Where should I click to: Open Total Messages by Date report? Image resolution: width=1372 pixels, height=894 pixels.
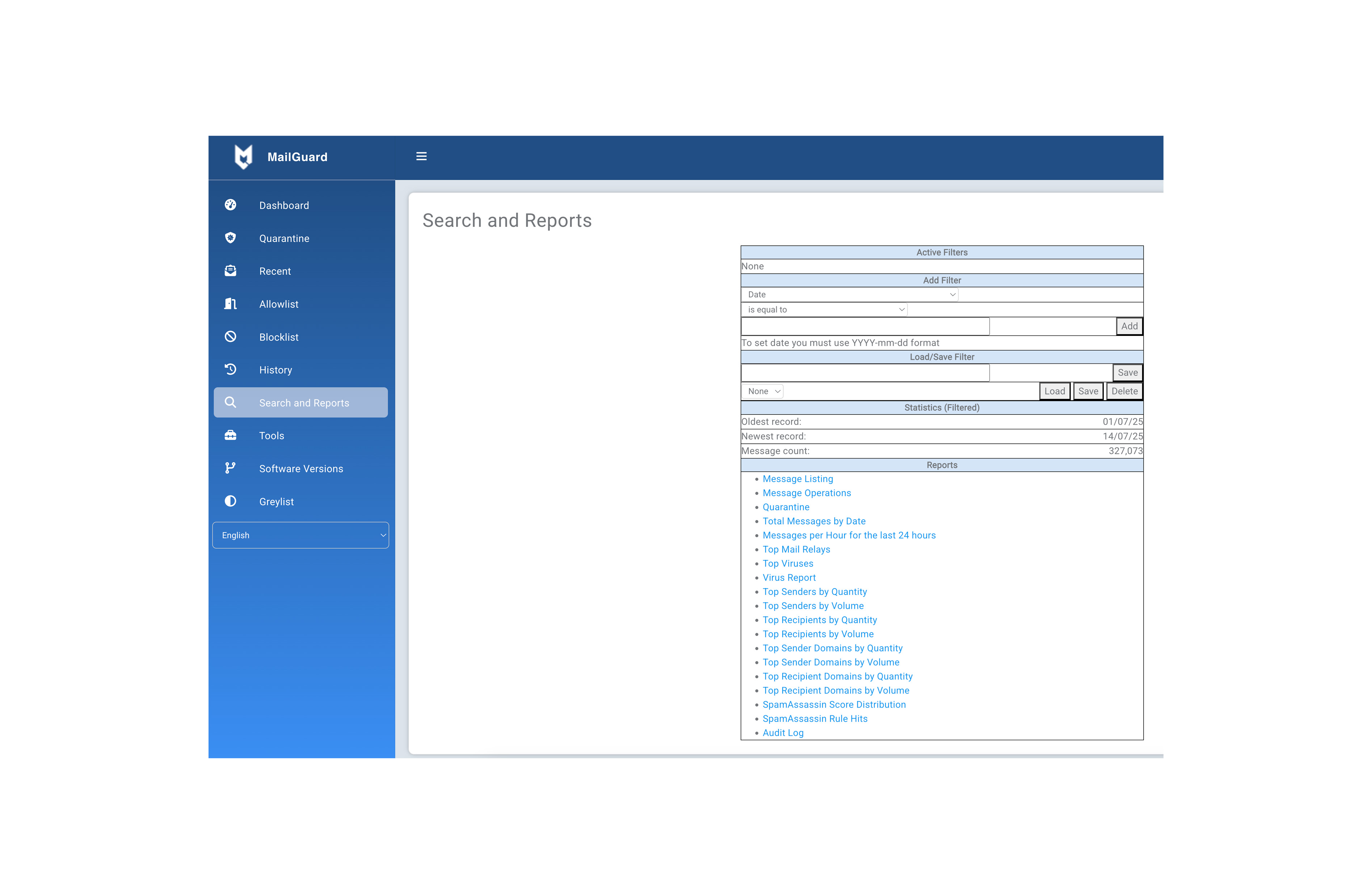coord(814,521)
